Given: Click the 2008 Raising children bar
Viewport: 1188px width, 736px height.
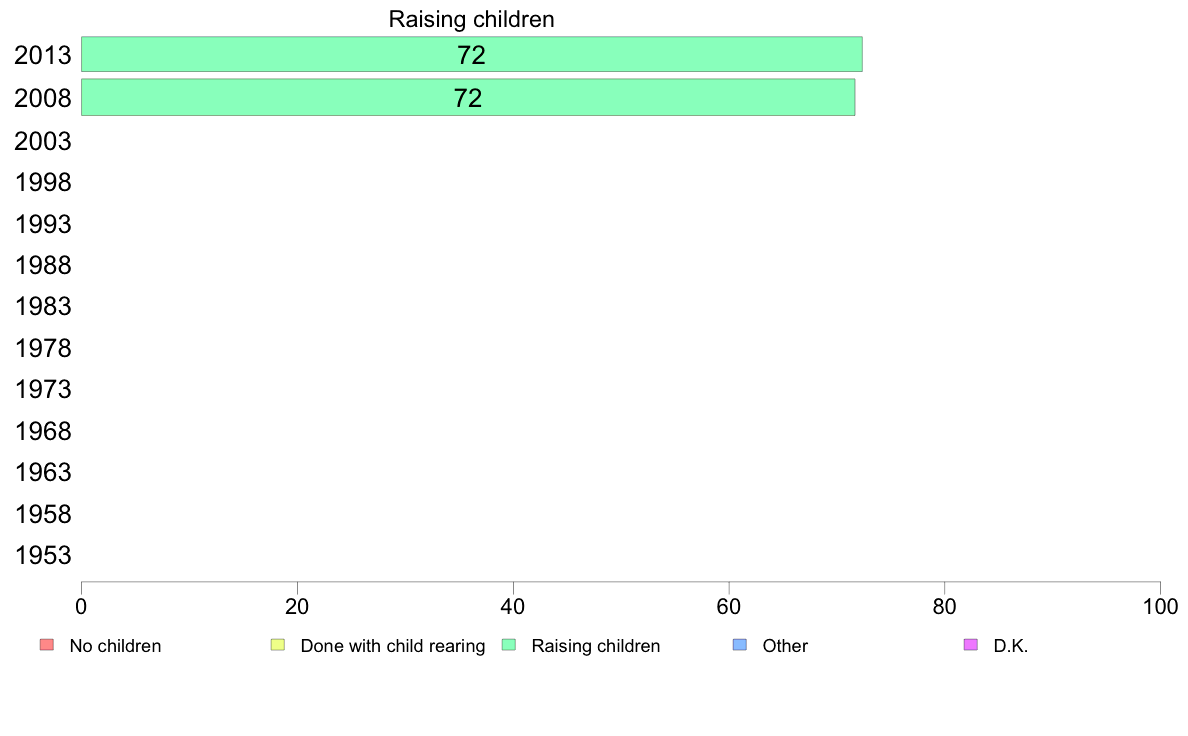Looking at the screenshot, I should point(467,98).
